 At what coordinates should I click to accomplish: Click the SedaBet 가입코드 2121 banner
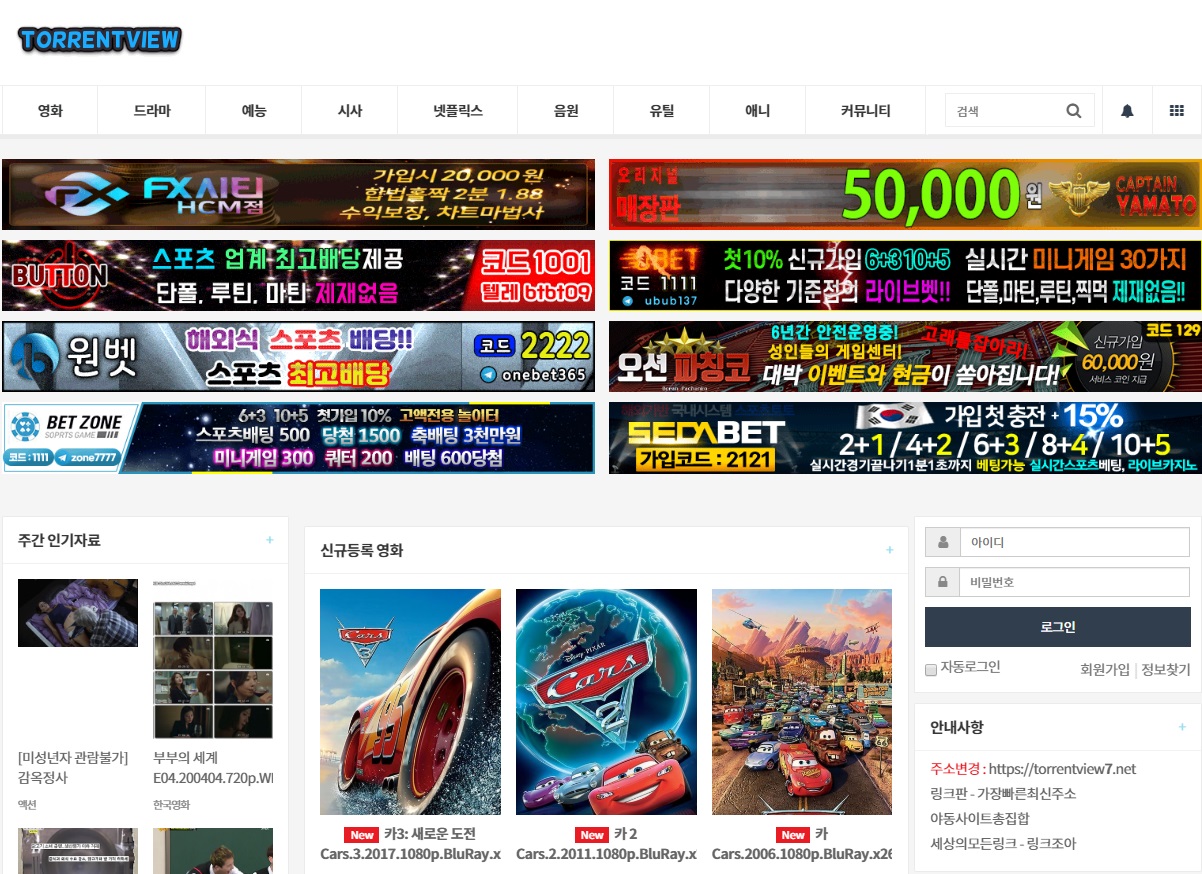905,438
